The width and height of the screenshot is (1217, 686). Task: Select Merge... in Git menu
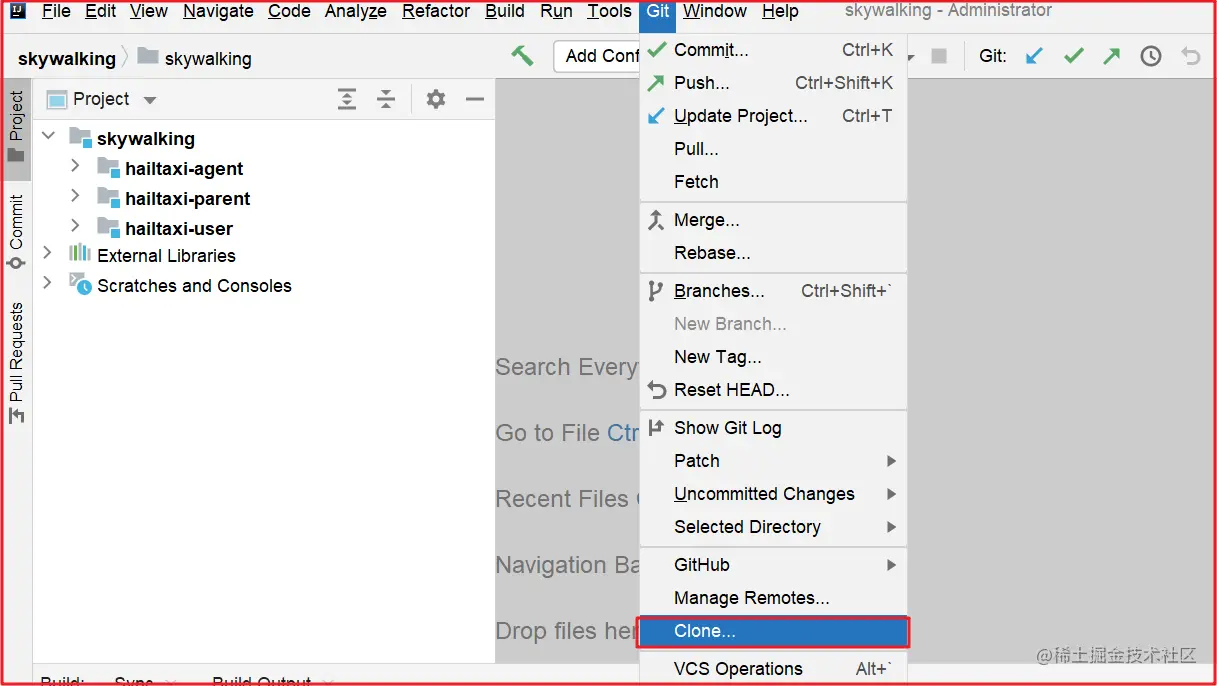coord(773,220)
